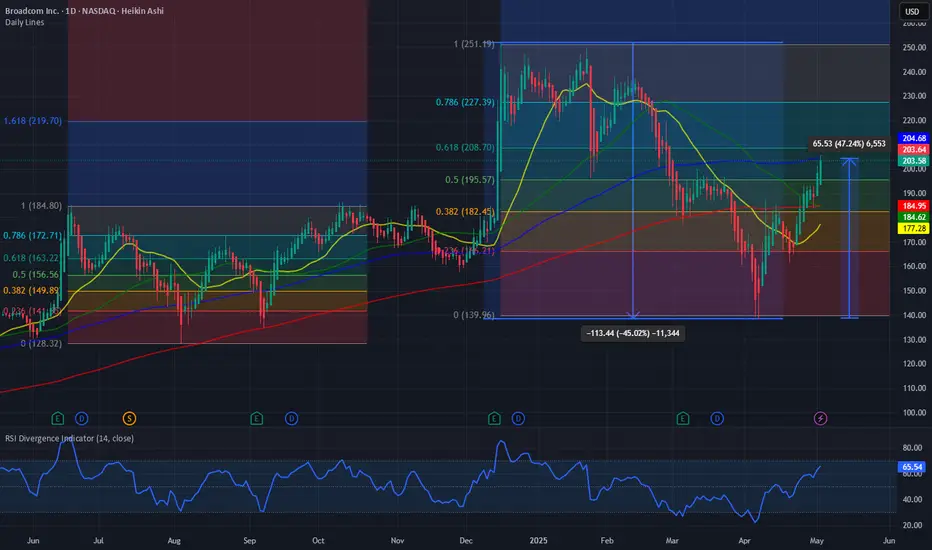The height and width of the screenshot is (550, 932).
Task: Select the 0.5 (195.57) Fibonacci label
Action: [x=470, y=180]
